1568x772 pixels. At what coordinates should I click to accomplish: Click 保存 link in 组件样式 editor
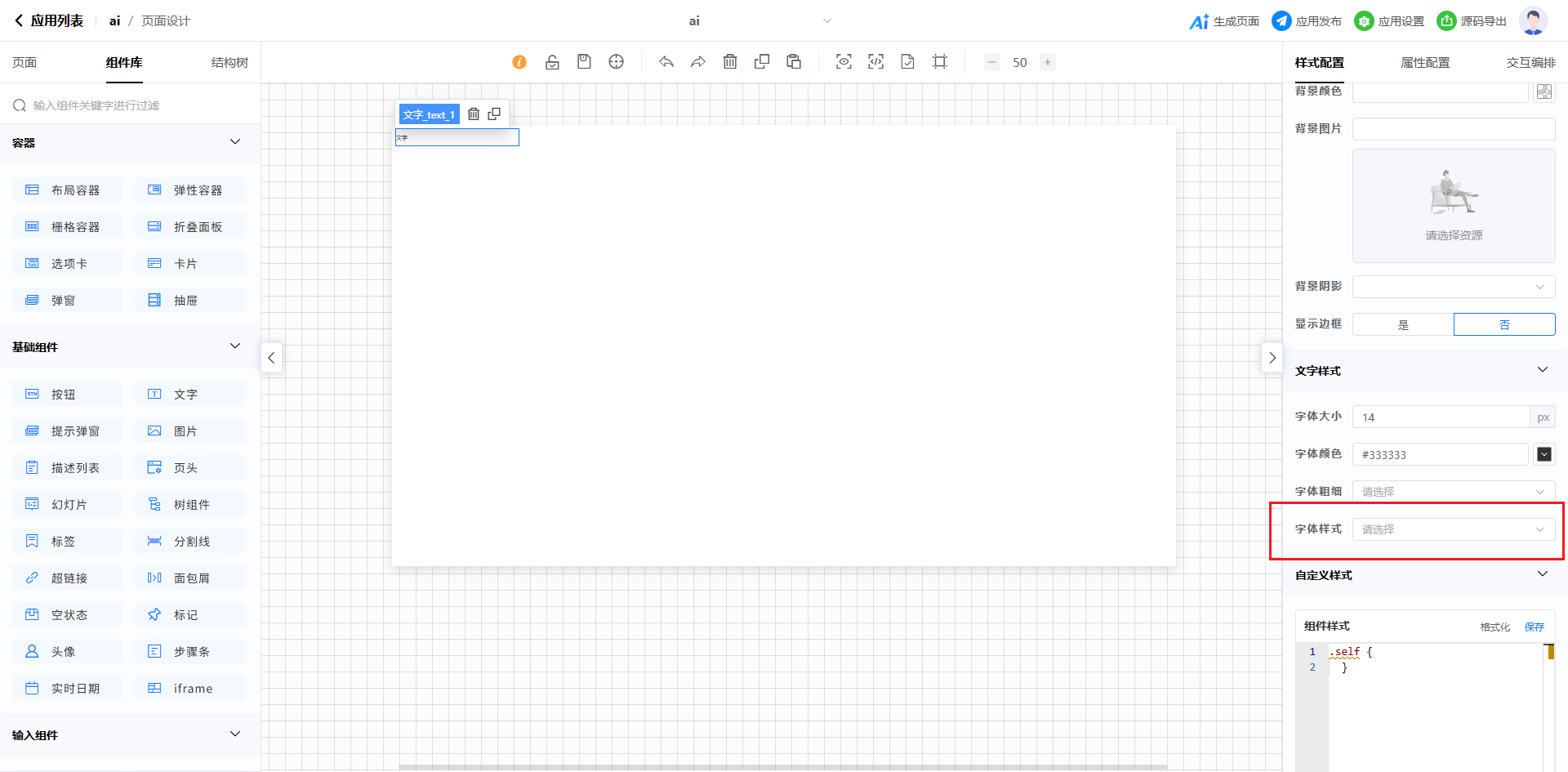click(x=1534, y=627)
